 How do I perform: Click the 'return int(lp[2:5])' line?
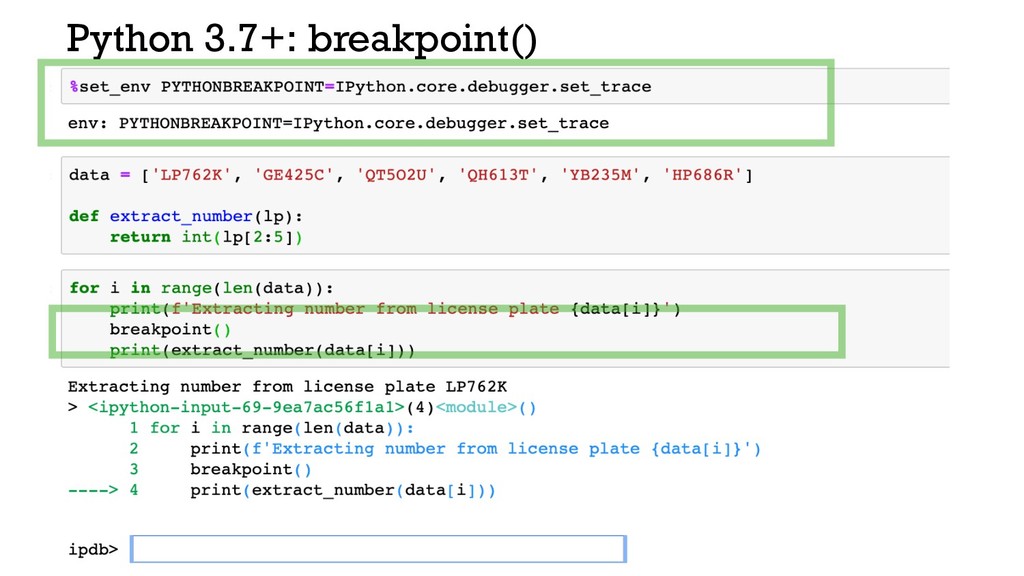point(206,237)
